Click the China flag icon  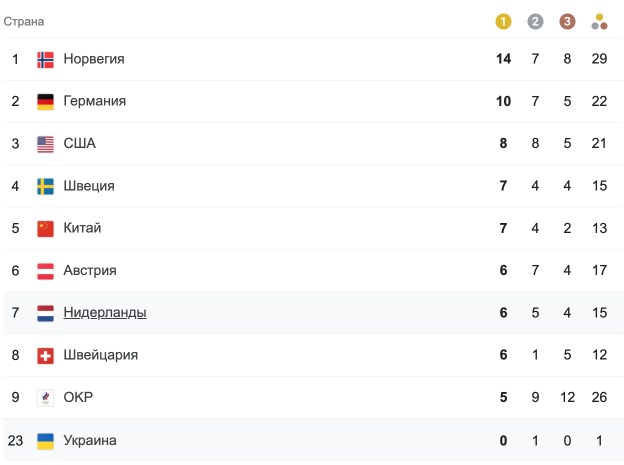[45, 228]
